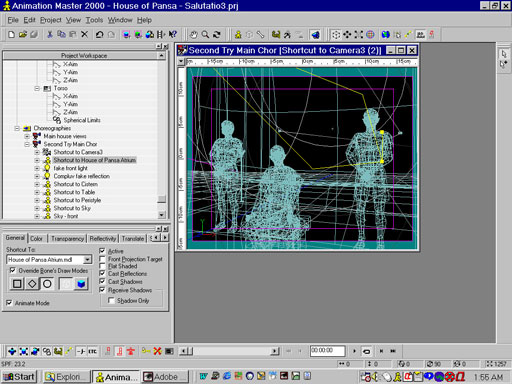
Task: Click the play forward button
Action: coord(354,351)
